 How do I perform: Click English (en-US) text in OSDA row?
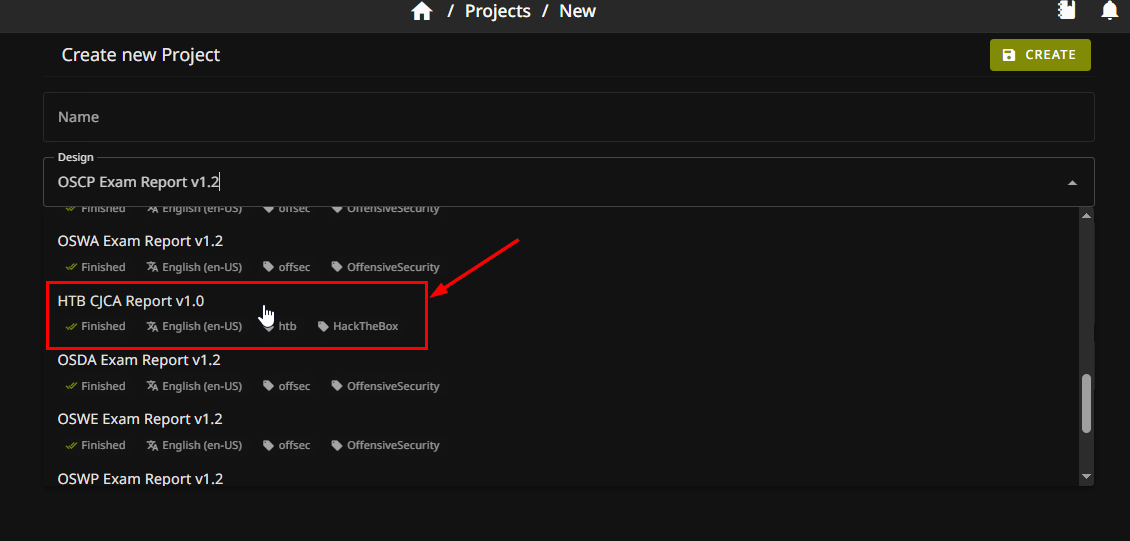[x=202, y=386]
